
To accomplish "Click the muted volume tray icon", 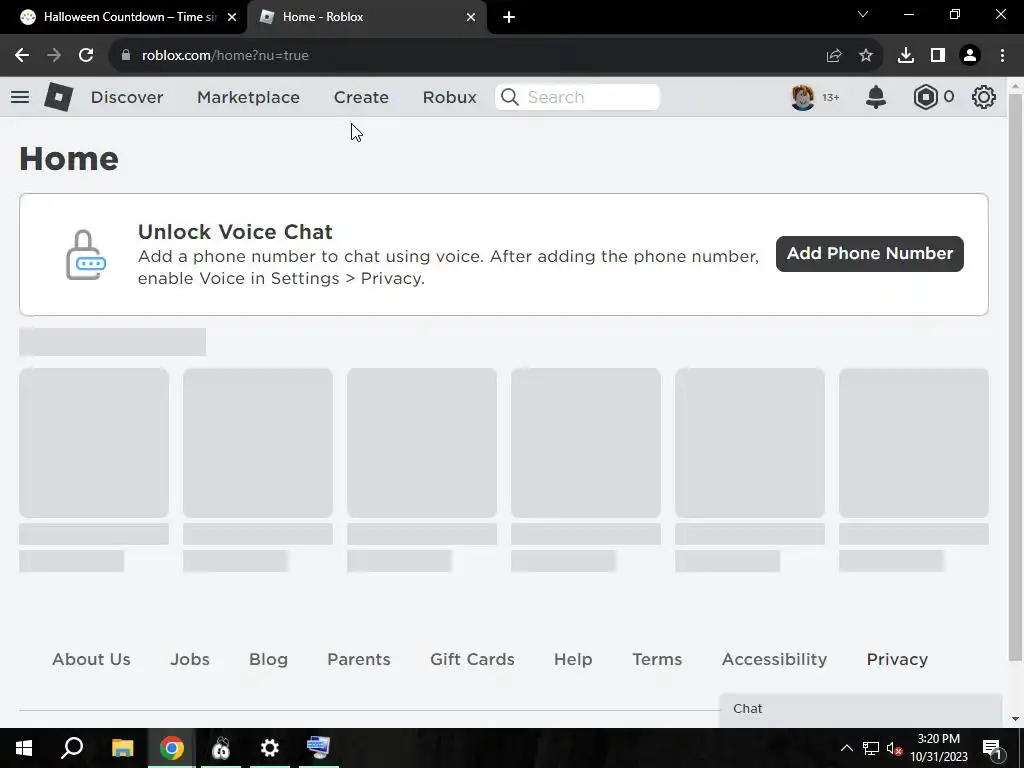I will pos(894,748).
